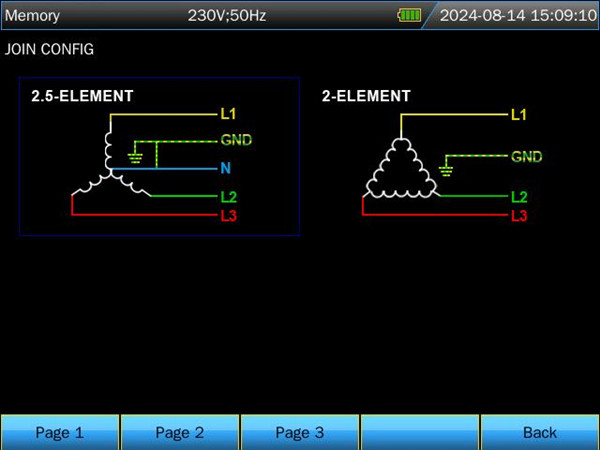Click the L2 label in 2-ELEMENT diagram
Image resolution: width=600 pixels, height=450 pixels.
click(519, 197)
